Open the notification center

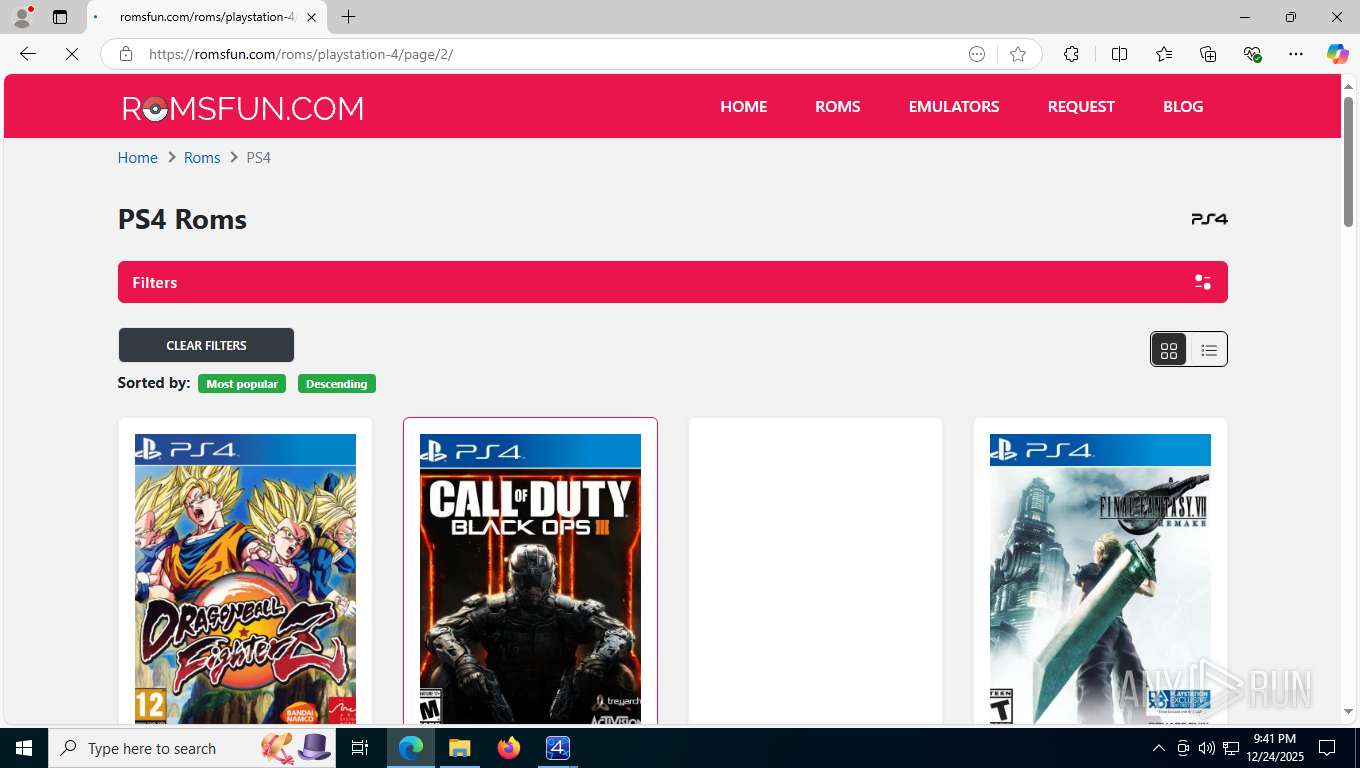click(1327, 748)
